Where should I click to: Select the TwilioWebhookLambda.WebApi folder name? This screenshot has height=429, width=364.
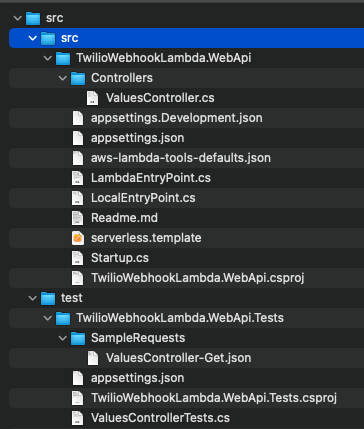click(x=164, y=58)
